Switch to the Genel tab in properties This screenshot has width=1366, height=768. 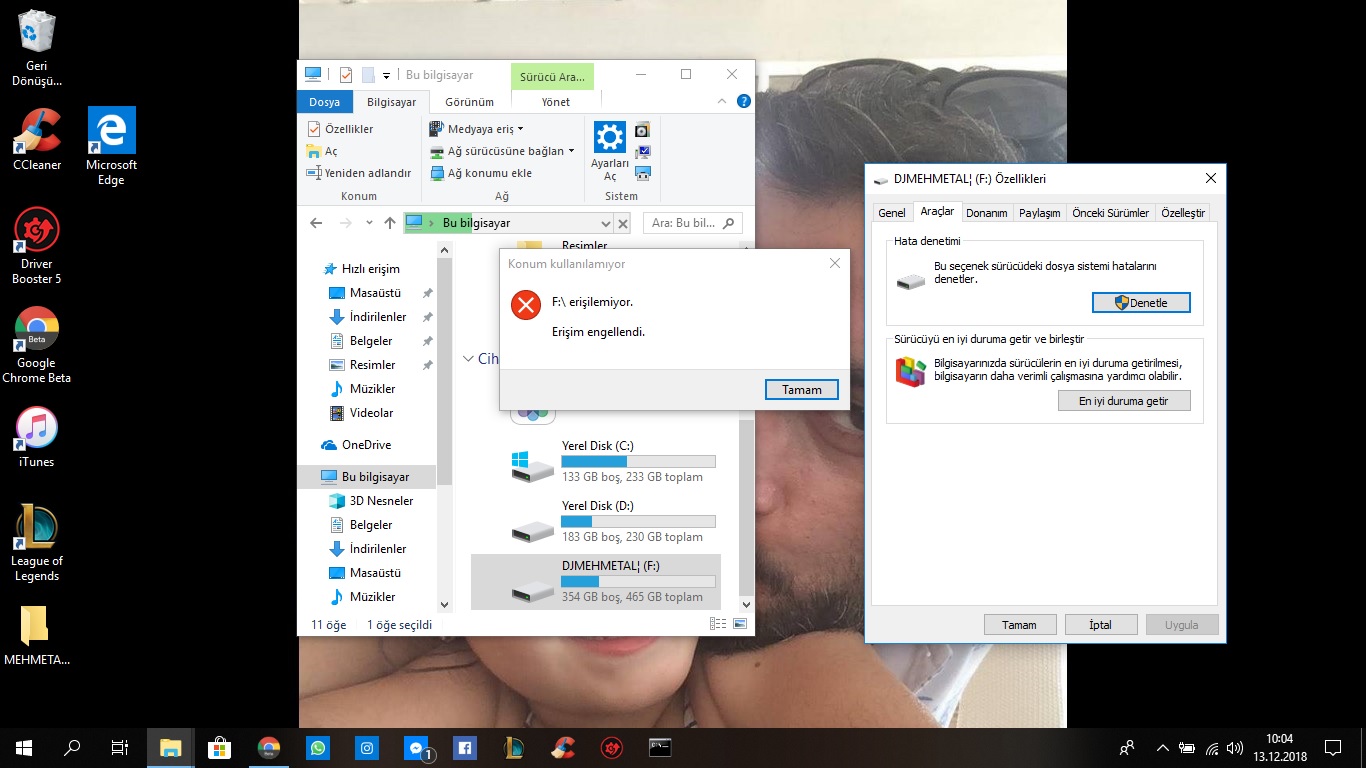891,213
